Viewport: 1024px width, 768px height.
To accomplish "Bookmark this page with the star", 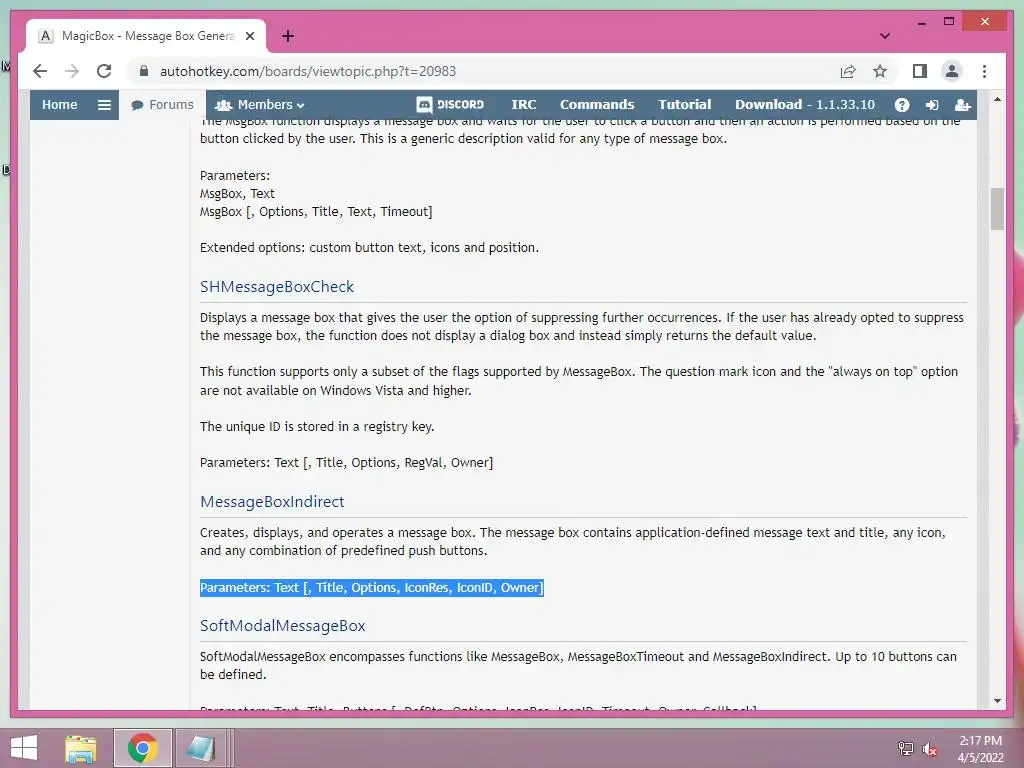I will [x=880, y=71].
